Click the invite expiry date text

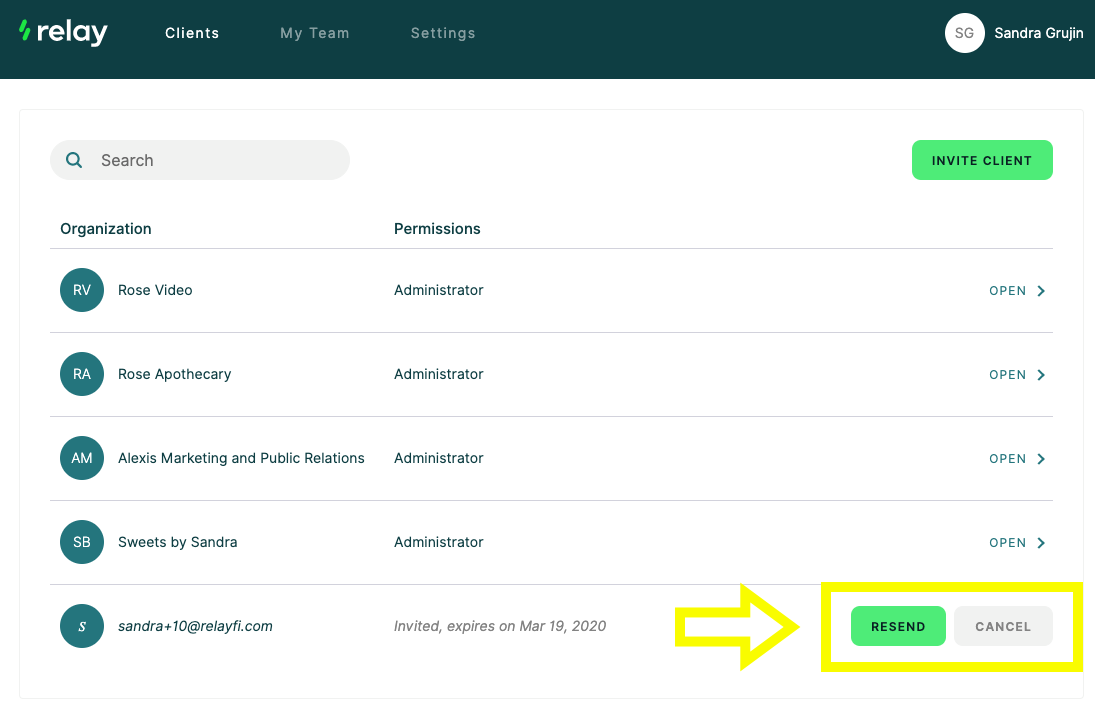pos(500,626)
